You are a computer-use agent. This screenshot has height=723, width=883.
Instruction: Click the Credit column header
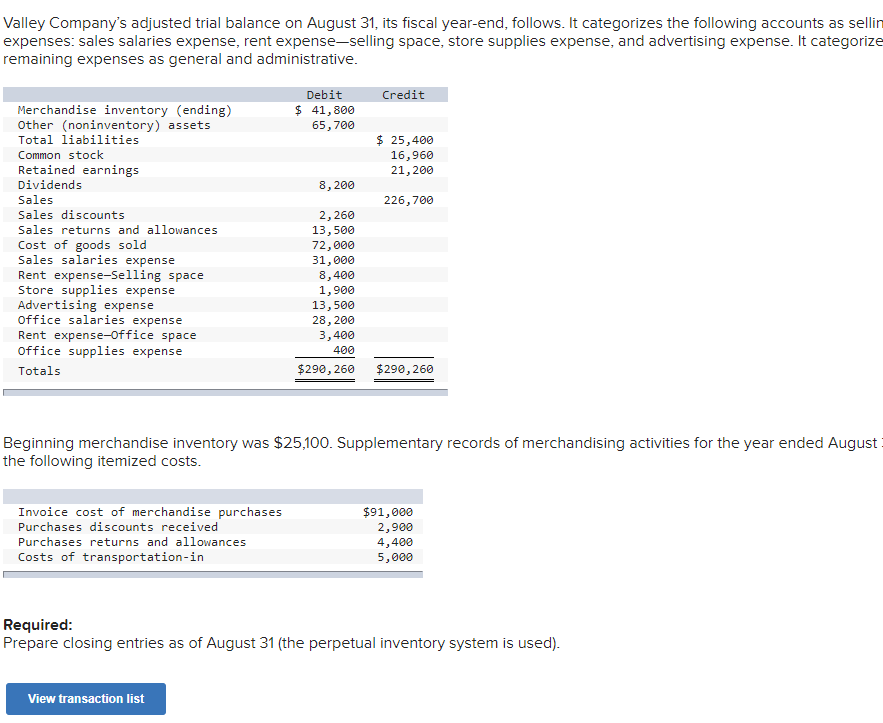402,92
